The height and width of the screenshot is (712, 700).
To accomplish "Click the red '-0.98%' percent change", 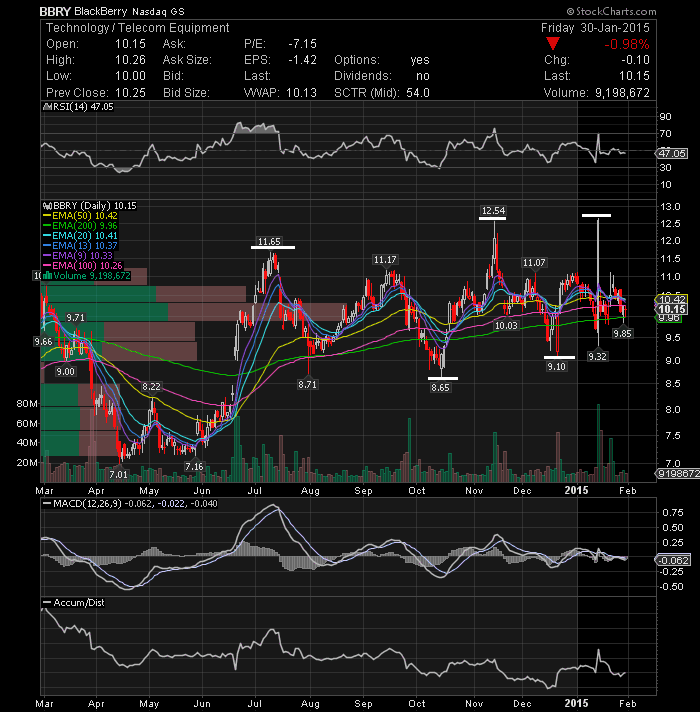I will pyautogui.click(x=626, y=44).
